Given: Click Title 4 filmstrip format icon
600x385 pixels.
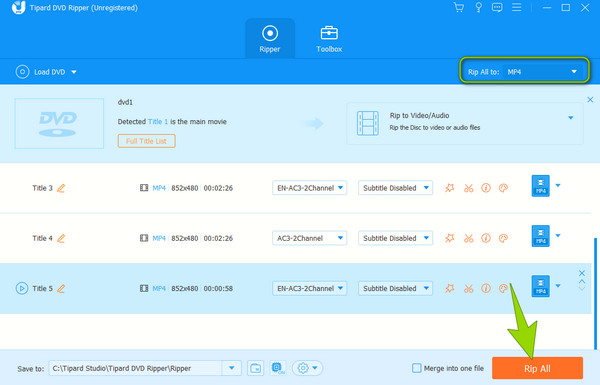Looking at the screenshot, I should [144, 238].
